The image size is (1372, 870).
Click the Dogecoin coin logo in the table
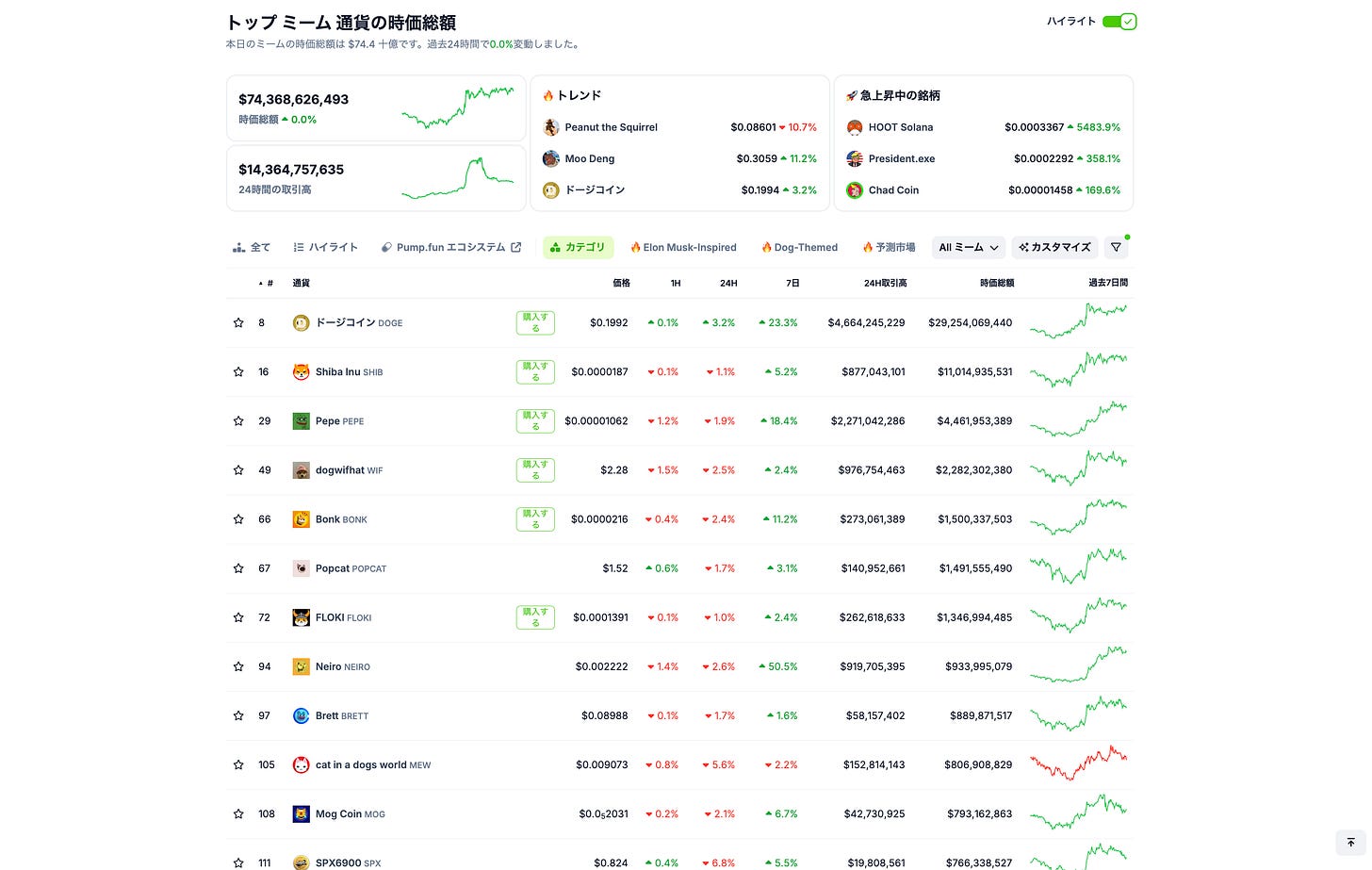pyautogui.click(x=301, y=323)
